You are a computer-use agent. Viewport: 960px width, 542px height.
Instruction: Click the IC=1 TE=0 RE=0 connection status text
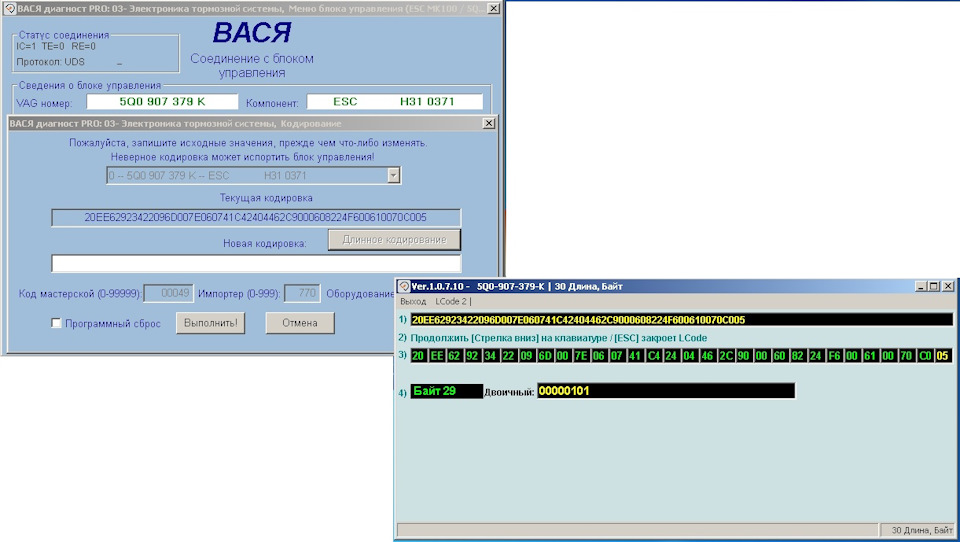pyautogui.click(x=56, y=47)
